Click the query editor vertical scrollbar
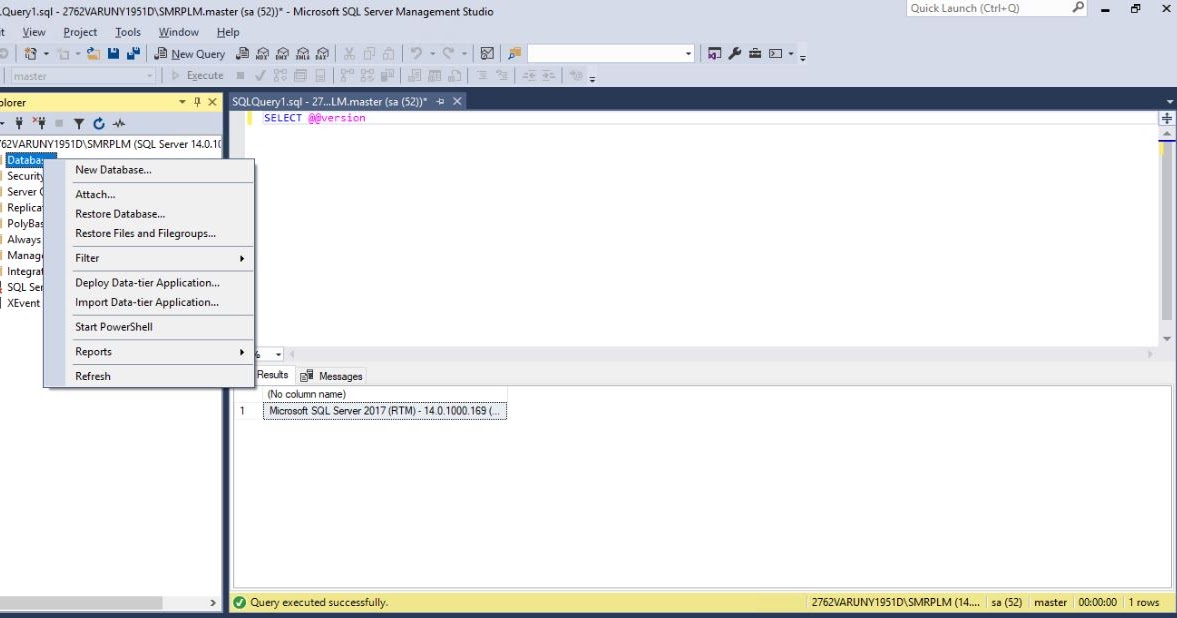The image size is (1177, 618). 1167,233
